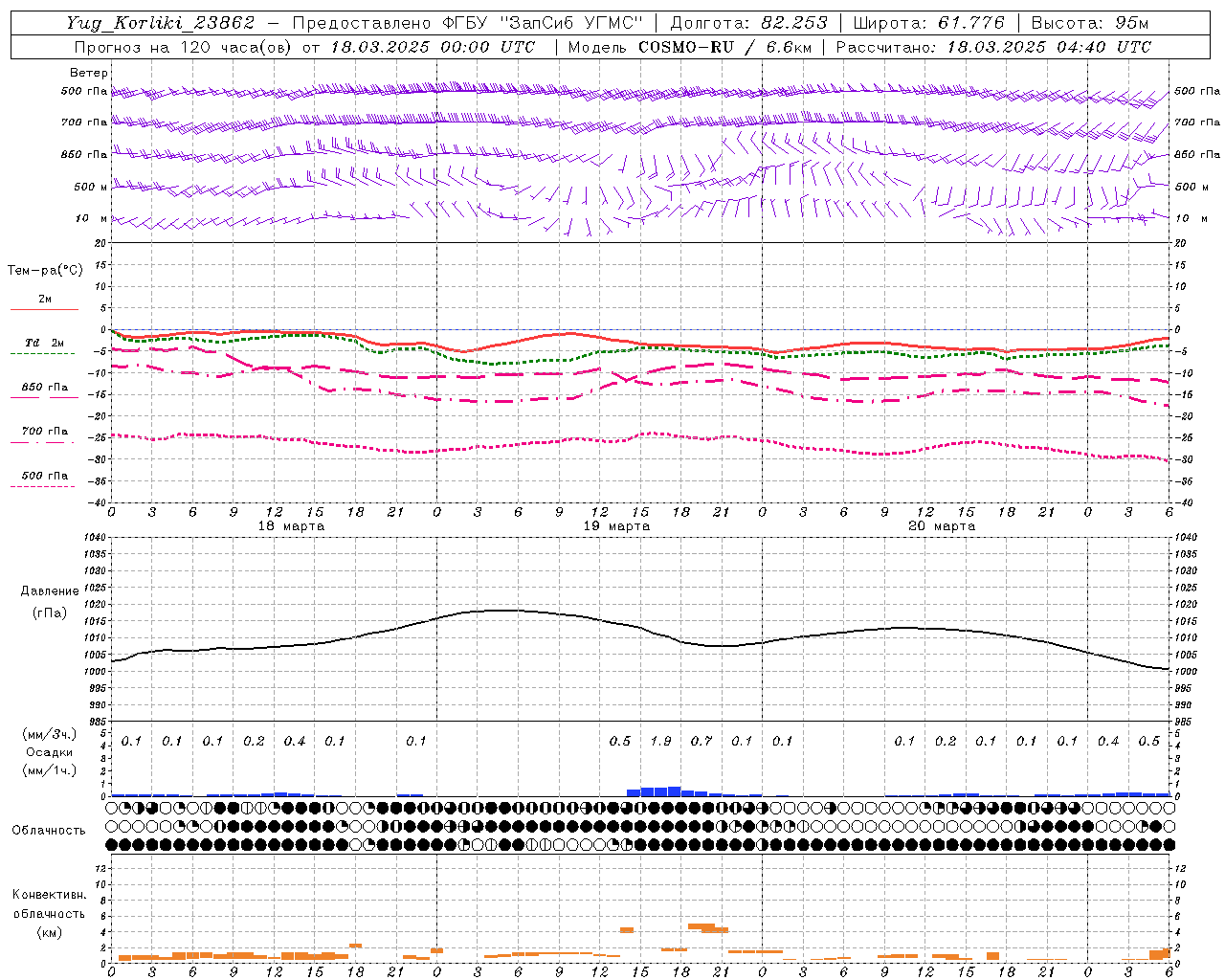Click 500 гПа in the temperature legend
This screenshot has height=980, width=1225.
tap(45, 476)
